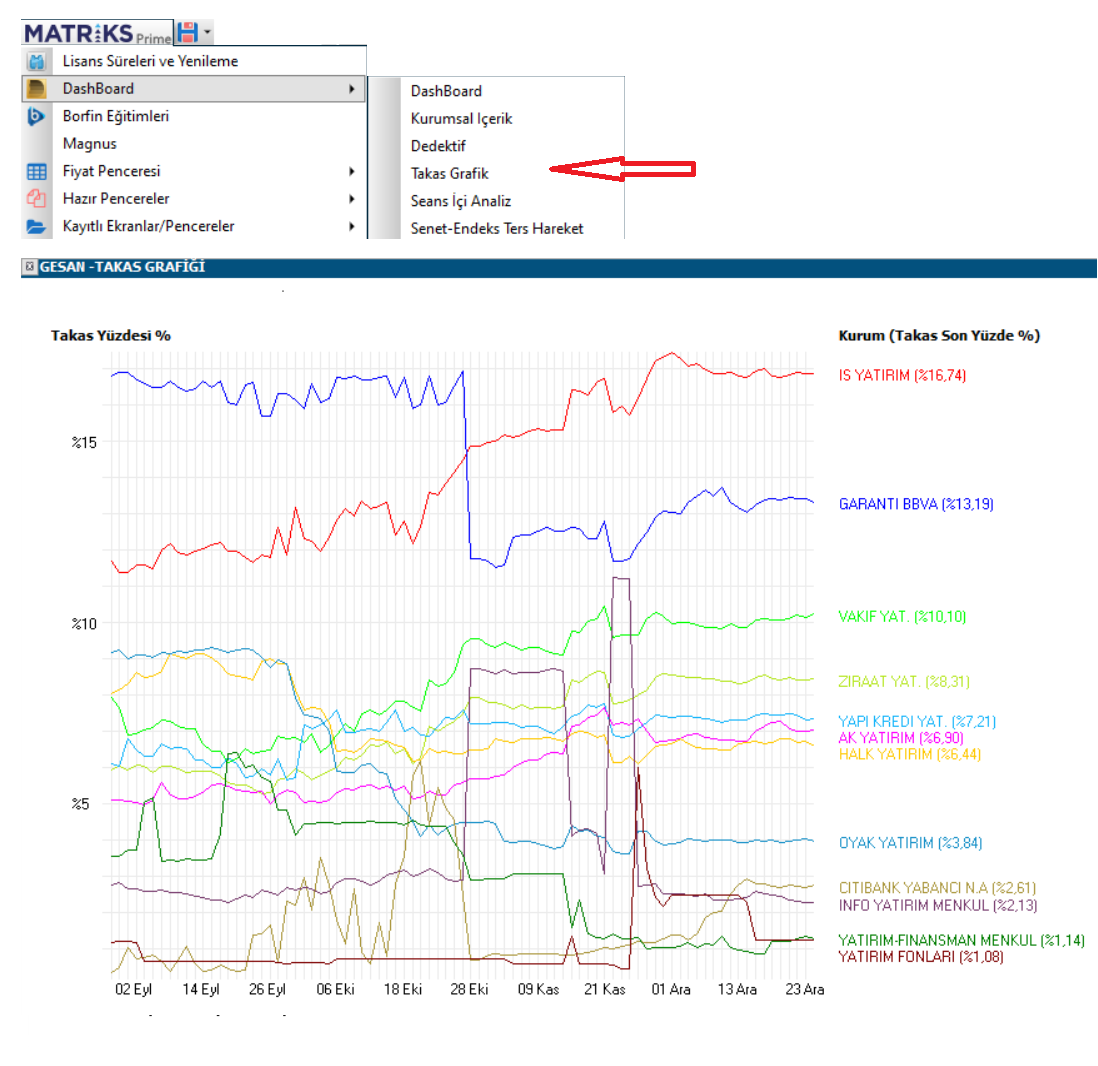
Task: Click the Takas Yüzdesi % axis title
Action: [x=111, y=336]
